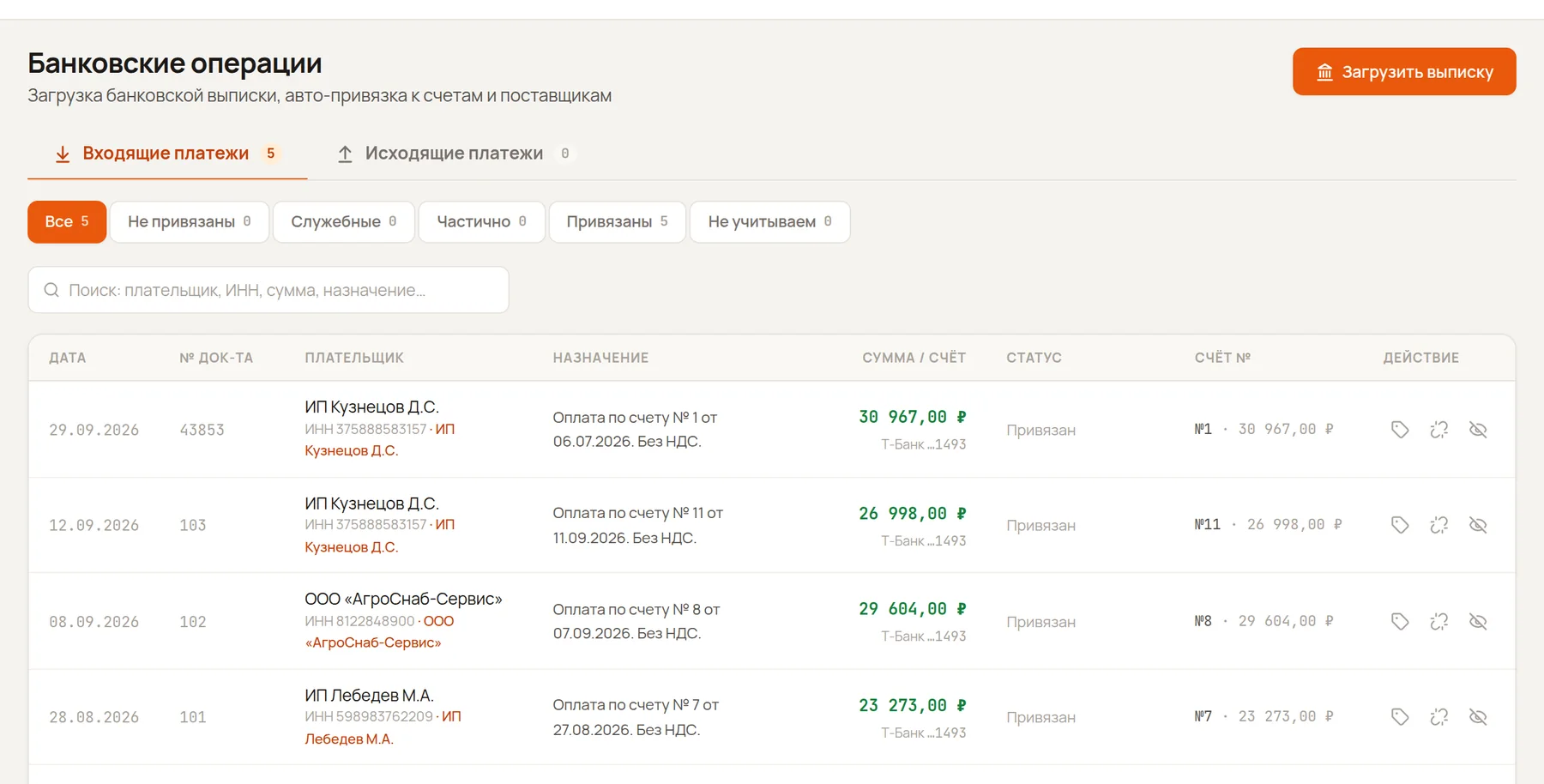Filter by Не учитываем

(x=770, y=222)
